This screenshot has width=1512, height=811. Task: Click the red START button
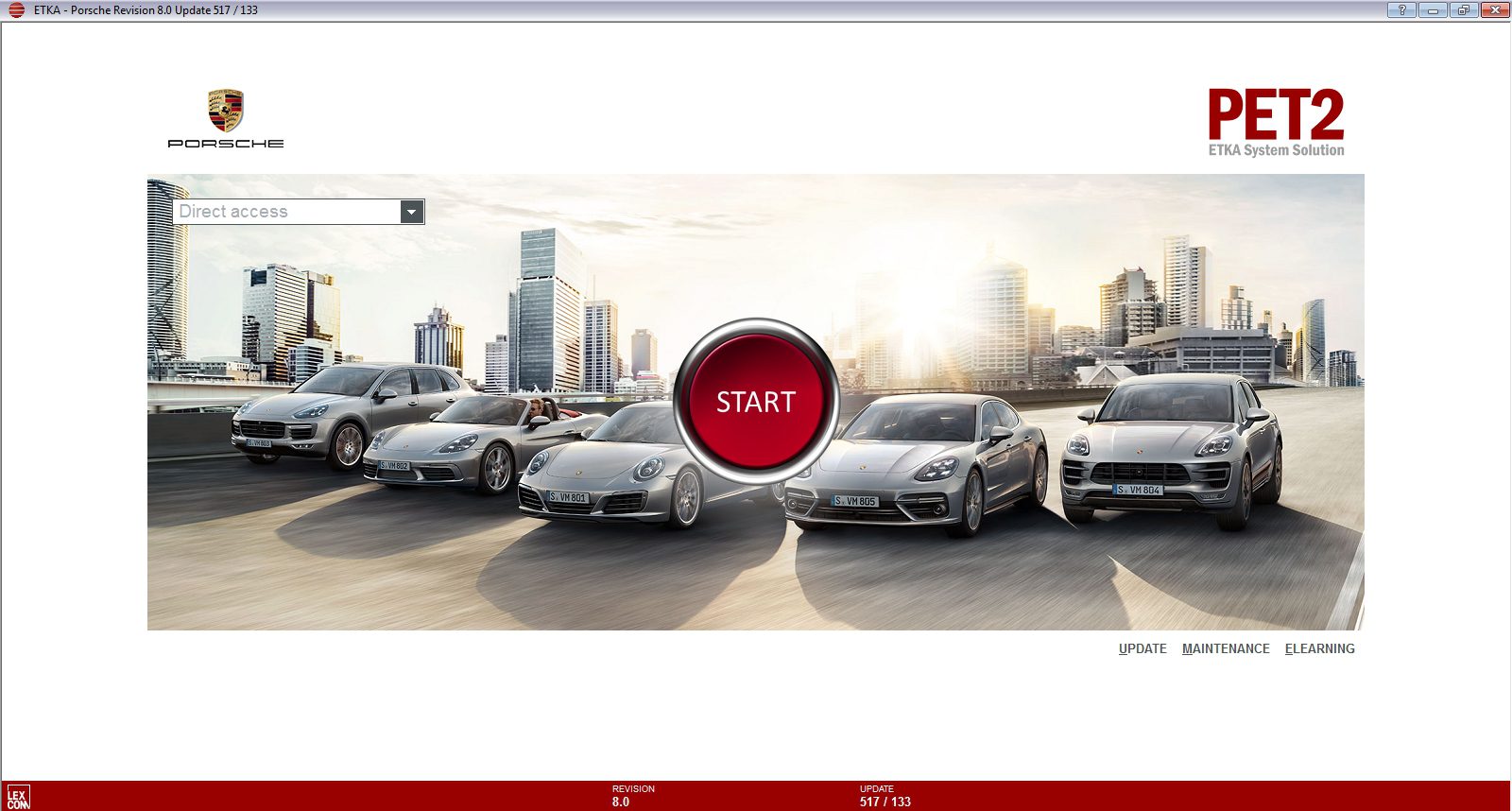click(x=756, y=402)
